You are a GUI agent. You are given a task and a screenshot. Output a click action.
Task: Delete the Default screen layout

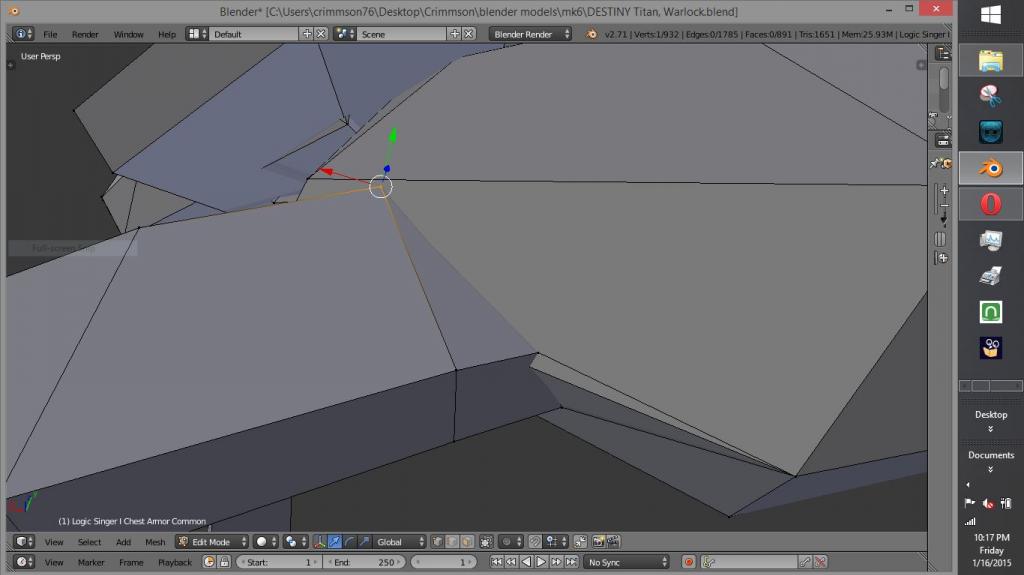[x=321, y=34]
